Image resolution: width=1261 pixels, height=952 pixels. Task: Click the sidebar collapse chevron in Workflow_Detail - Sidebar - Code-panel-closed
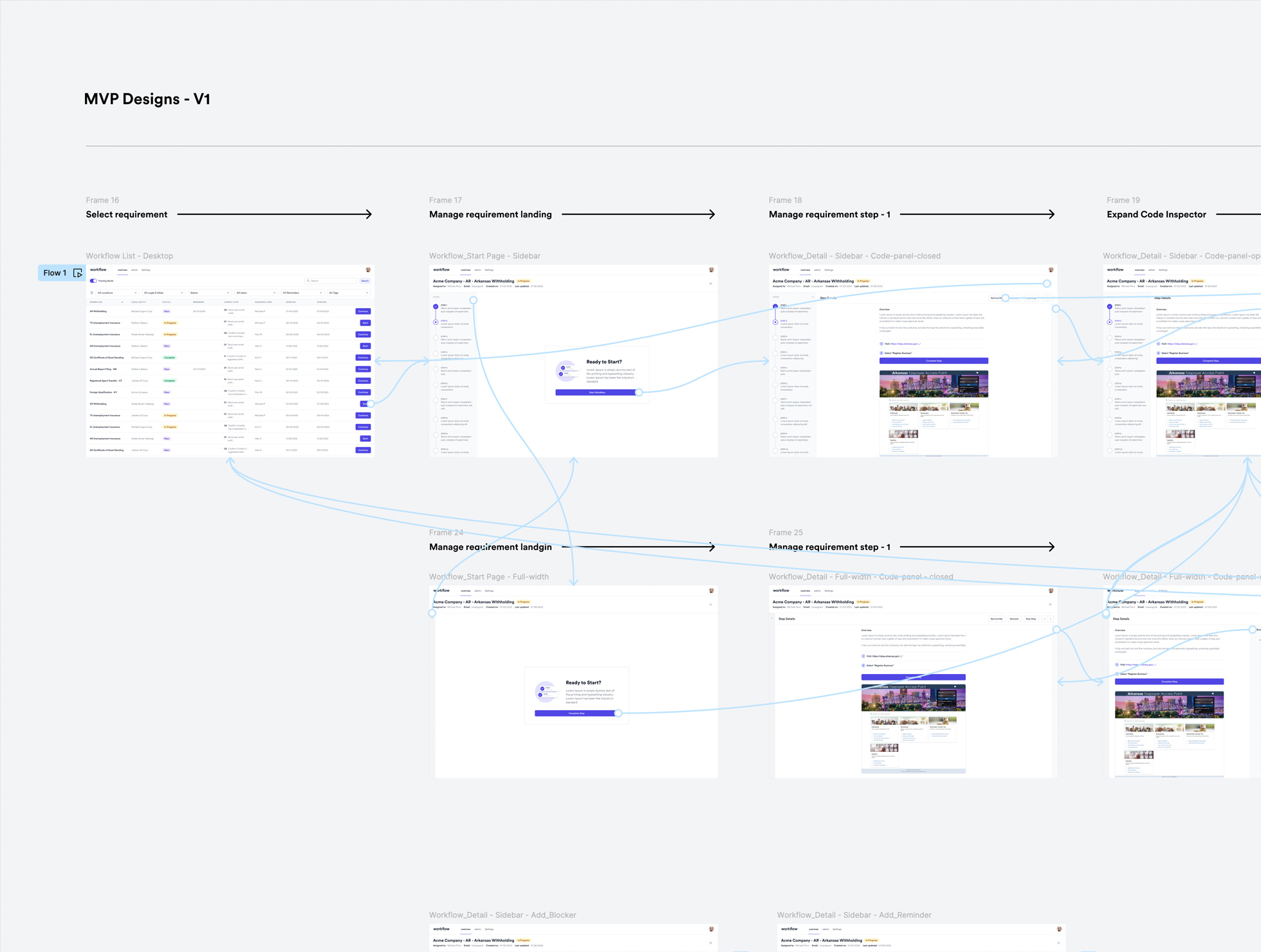pyautogui.click(x=813, y=297)
